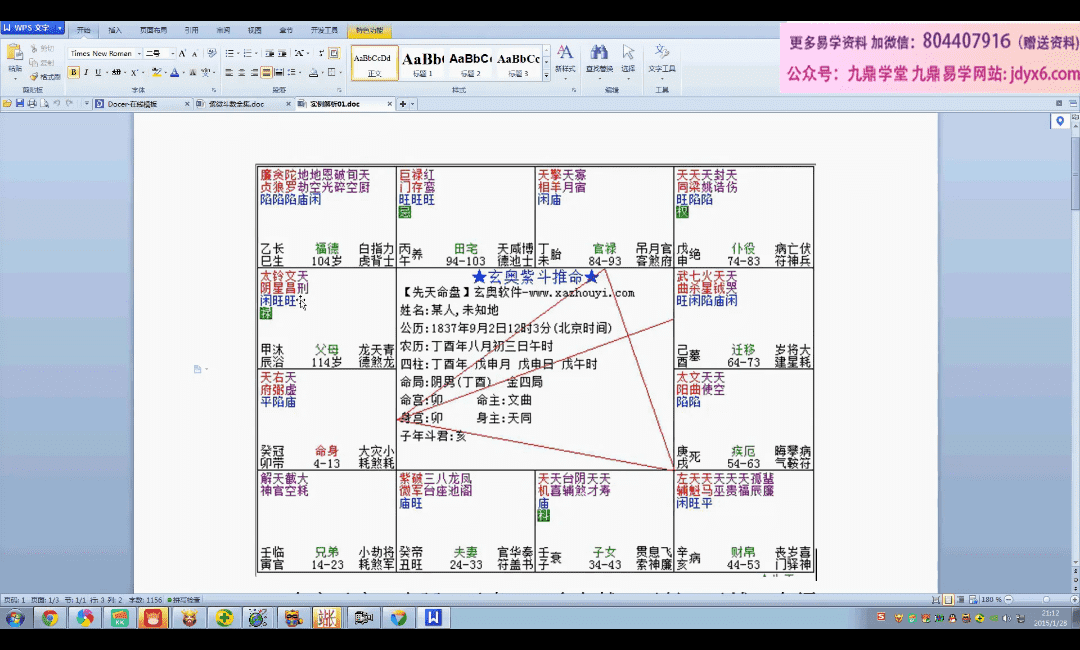Switch to the Docer online templates tab
Image resolution: width=1080 pixels, height=650 pixels.
[135, 104]
